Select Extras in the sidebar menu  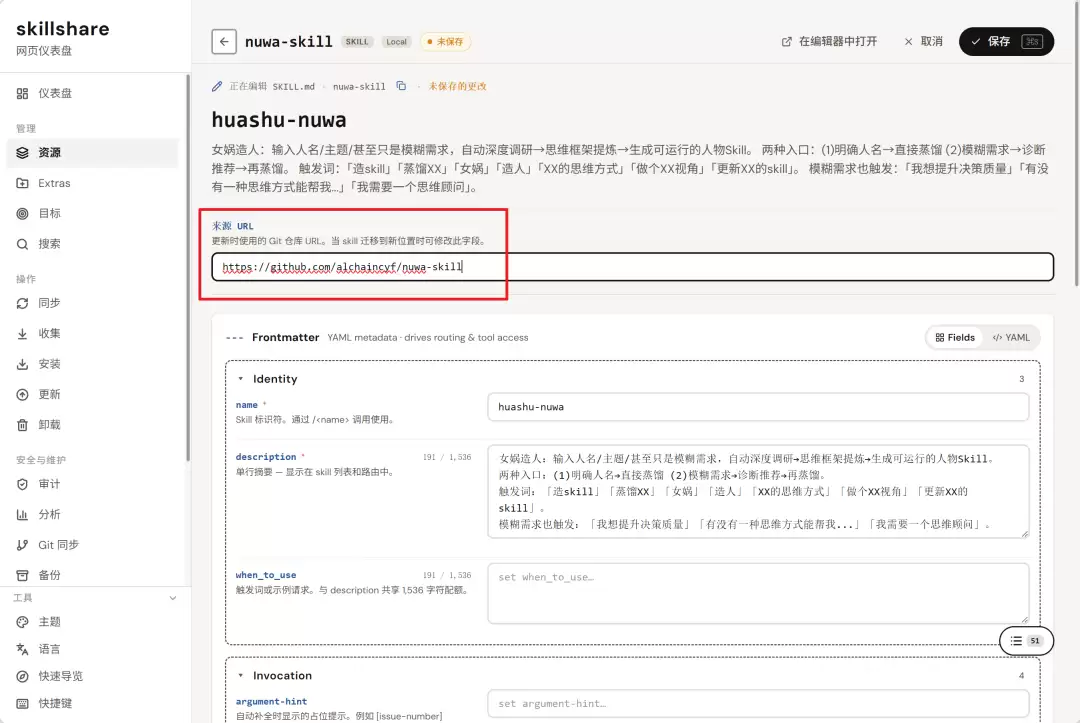click(x=93, y=183)
